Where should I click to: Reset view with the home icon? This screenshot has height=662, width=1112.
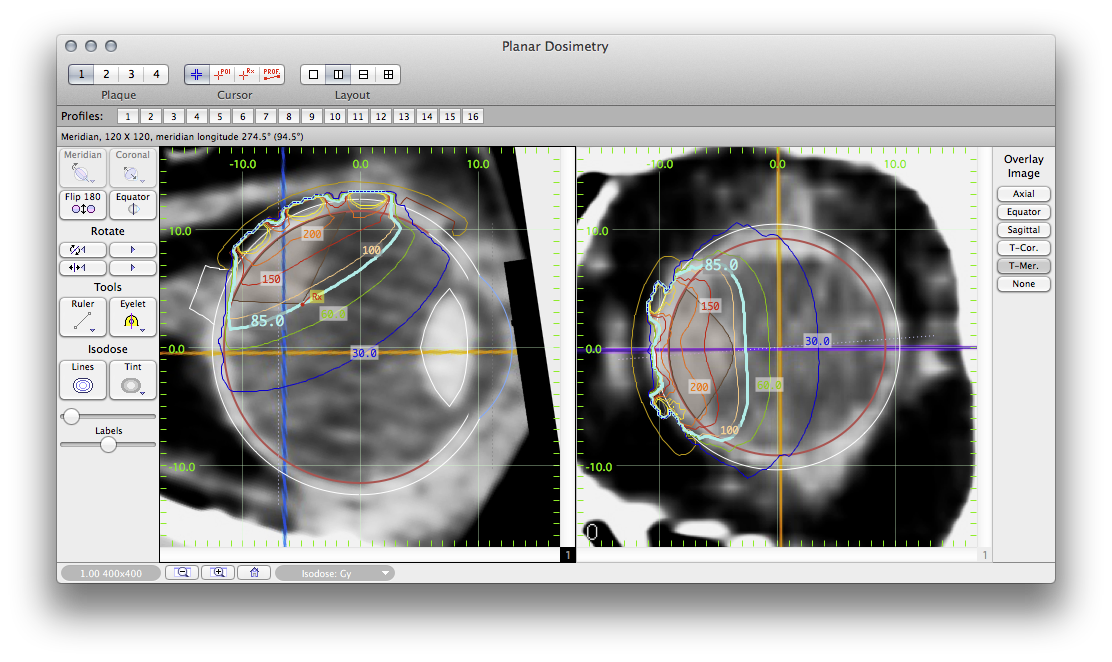click(254, 573)
